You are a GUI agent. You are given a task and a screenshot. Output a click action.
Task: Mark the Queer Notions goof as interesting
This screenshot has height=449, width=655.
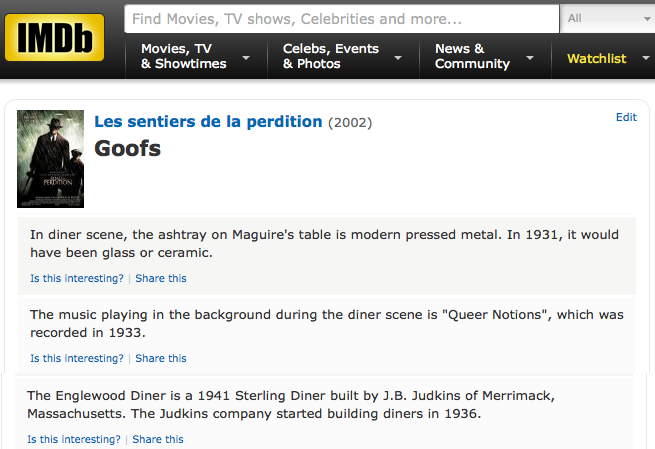pyautogui.click(x=77, y=358)
